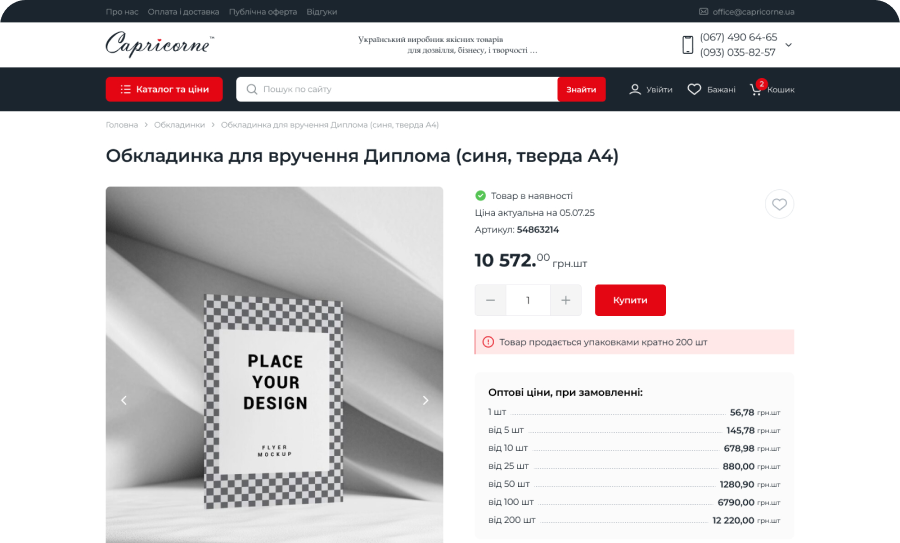Click the 'від 25 шт' wholesale row
The width and height of the screenshot is (900, 543).
(634, 466)
